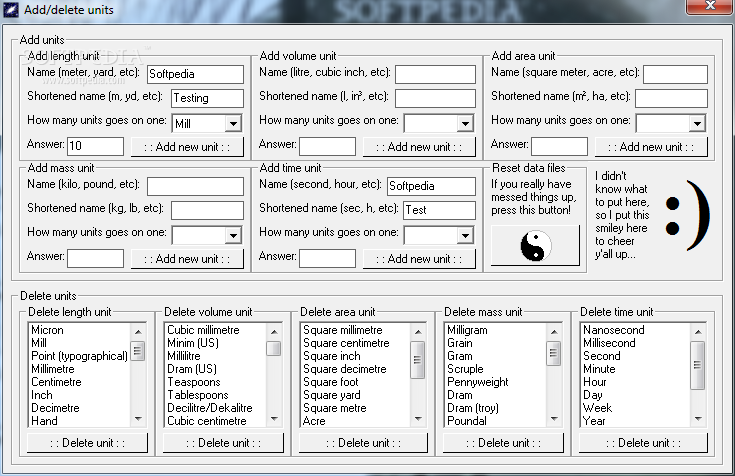
Task: Open the mass unit base dropdown
Action: (x=233, y=235)
